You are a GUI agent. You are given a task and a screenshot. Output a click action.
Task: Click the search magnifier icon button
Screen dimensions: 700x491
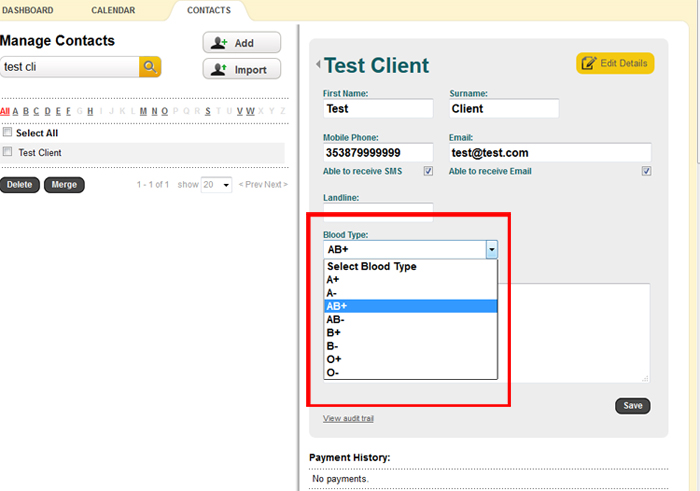pyautogui.click(x=150, y=67)
